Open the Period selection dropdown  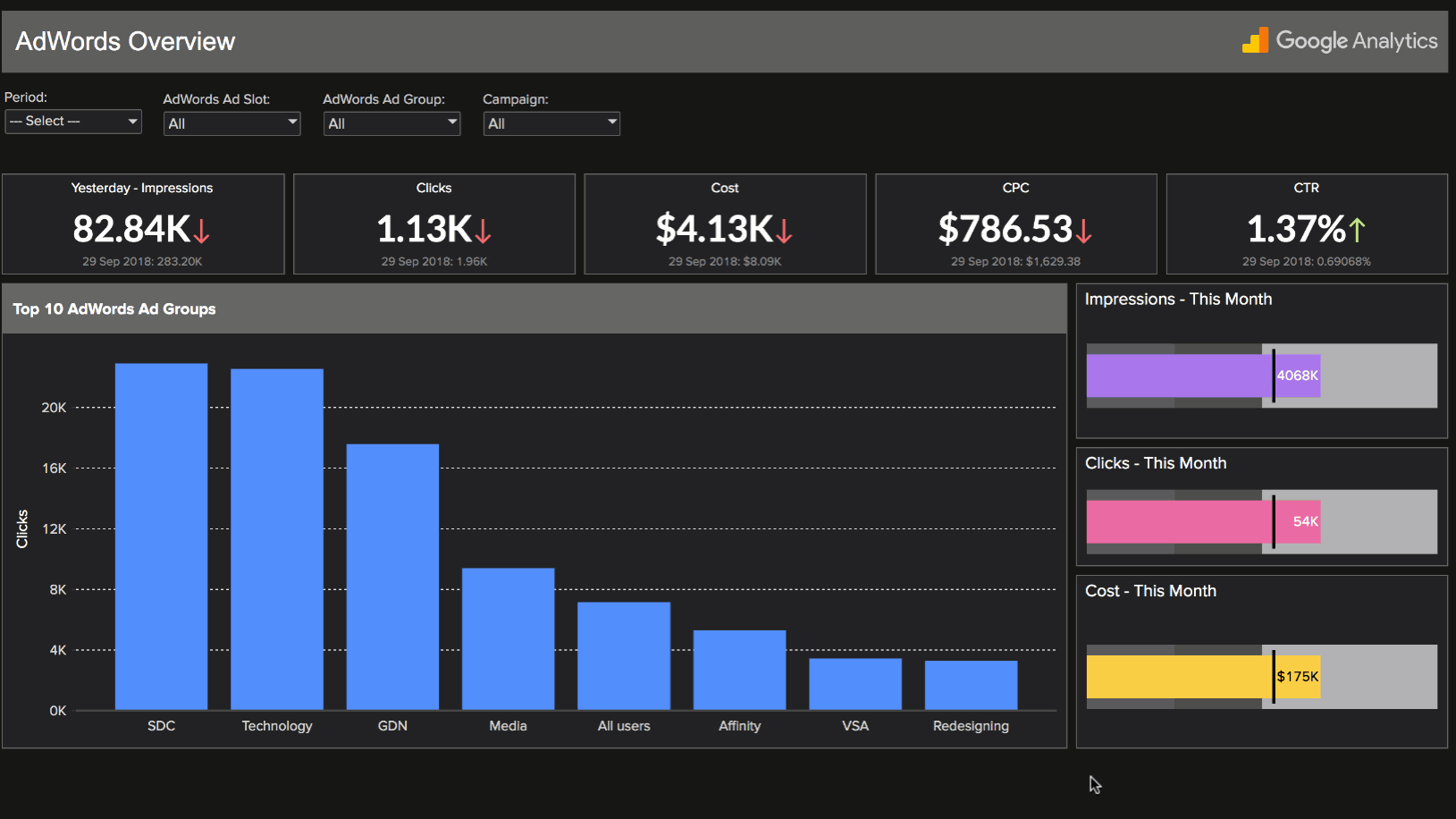point(130,121)
